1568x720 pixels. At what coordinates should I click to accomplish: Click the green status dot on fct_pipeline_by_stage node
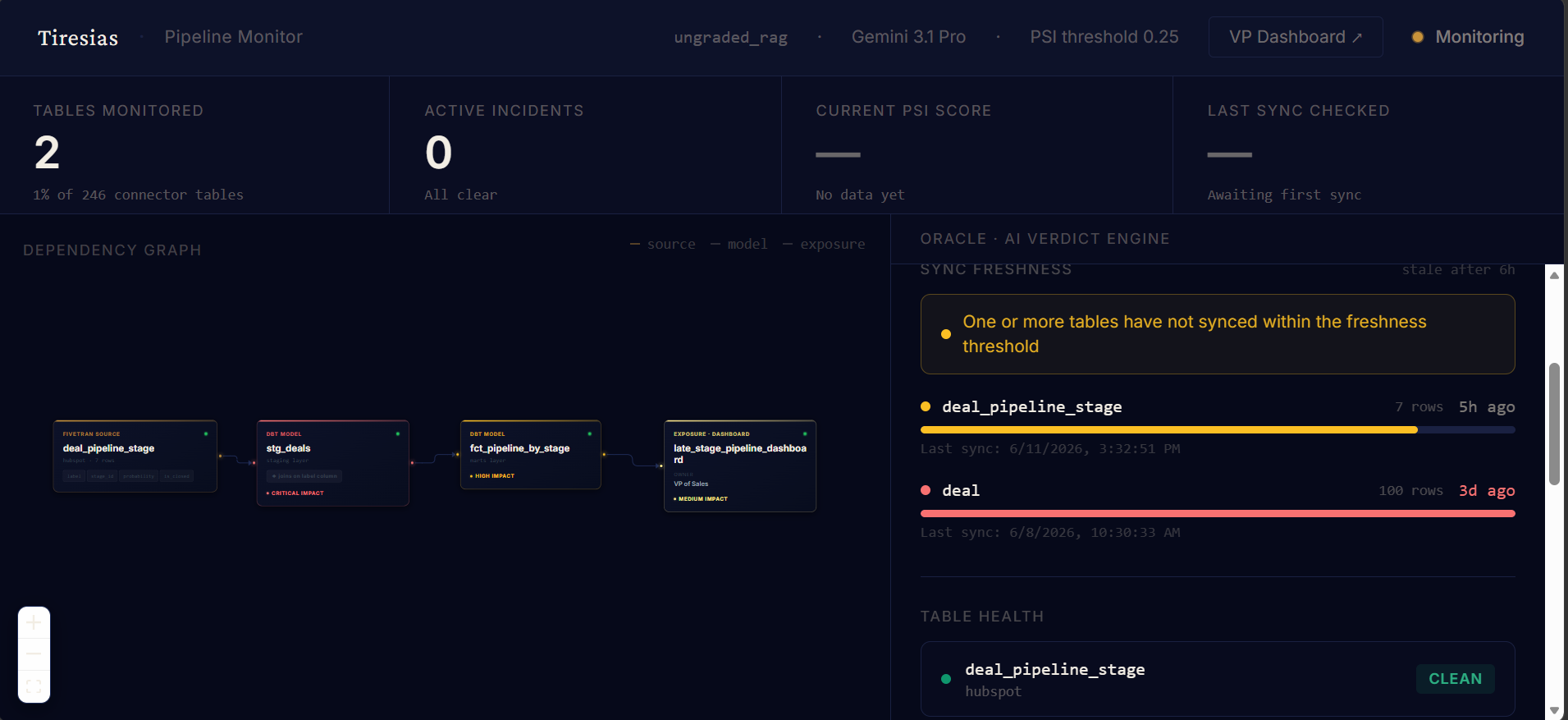click(x=590, y=433)
